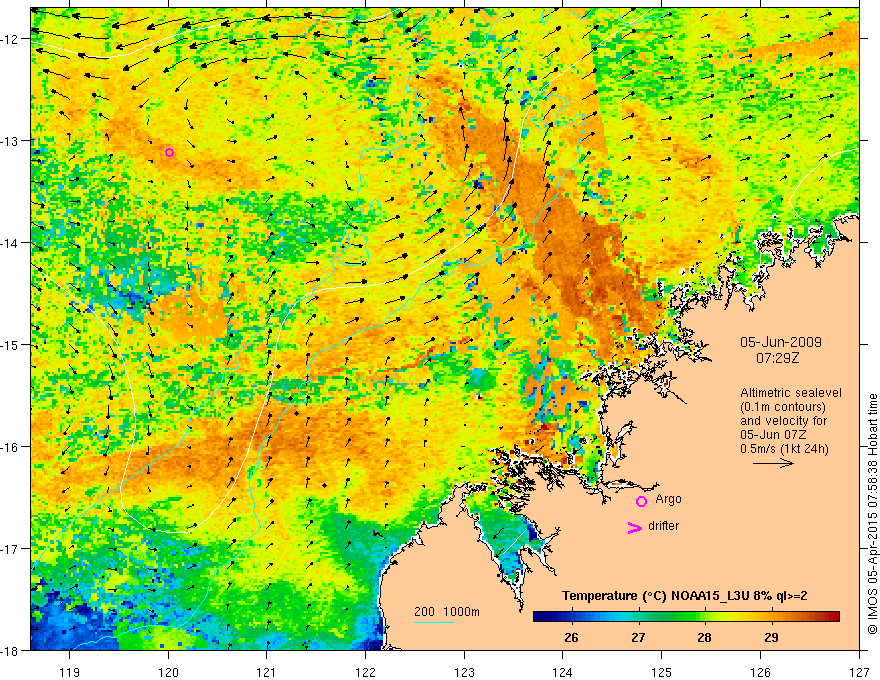880x680 pixels.
Task: Click longitude axis label 123
Action: click(x=464, y=672)
